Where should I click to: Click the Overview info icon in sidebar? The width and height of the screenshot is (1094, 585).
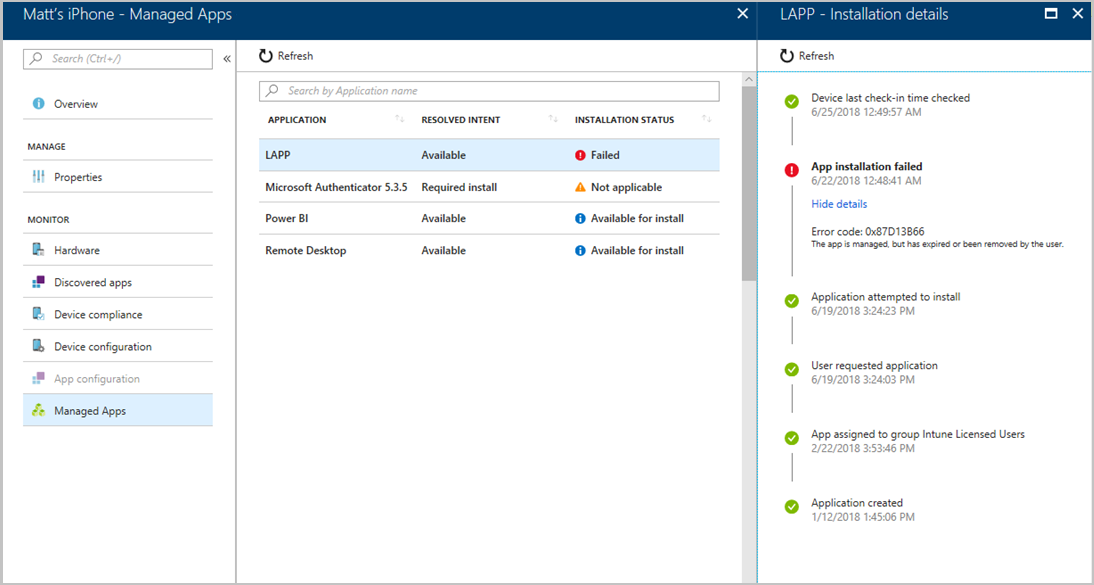point(39,104)
